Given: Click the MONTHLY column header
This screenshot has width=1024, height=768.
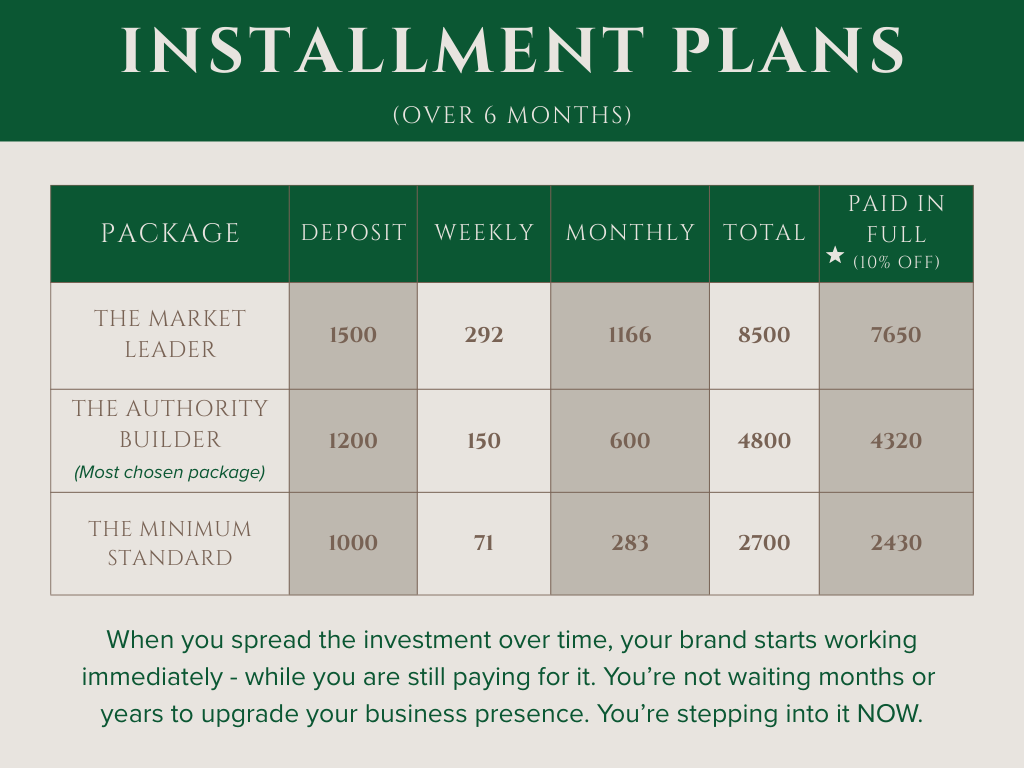Looking at the screenshot, I should (x=630, y=232).
